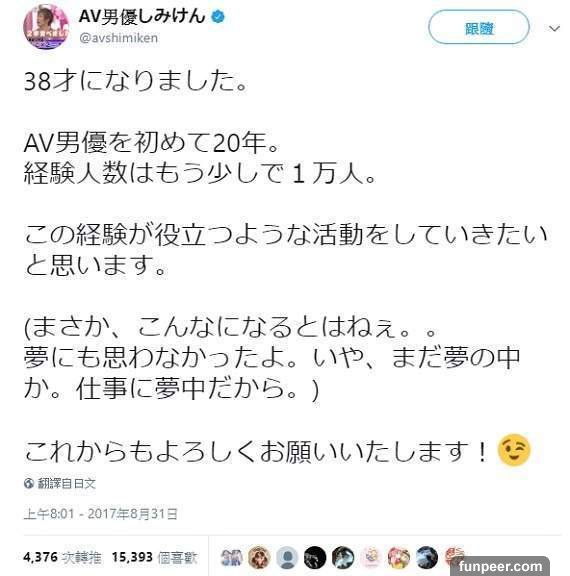The image size is (570, 576).
Task: Open the tweet author's profile avatar
Action: coord(46,26)
